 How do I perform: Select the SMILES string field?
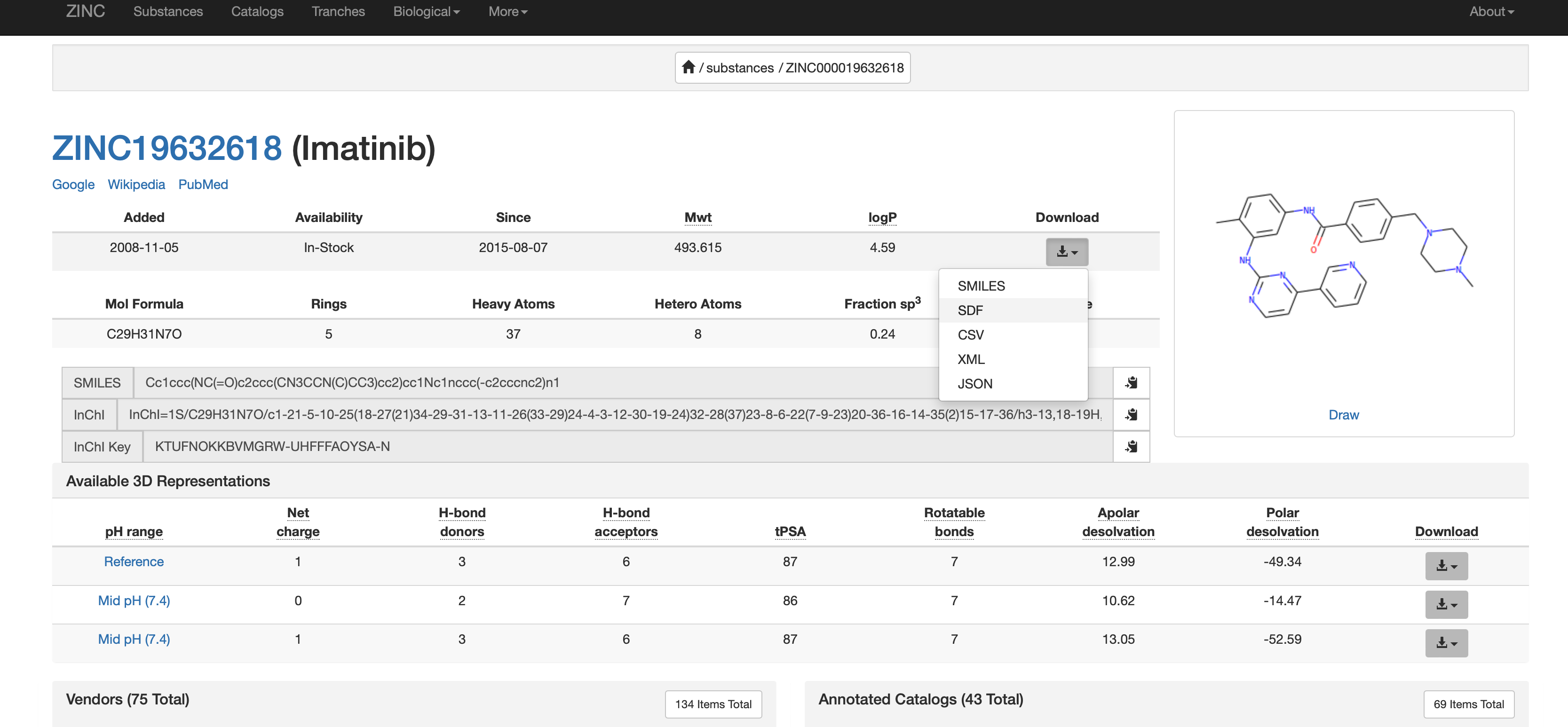[623, 383]
